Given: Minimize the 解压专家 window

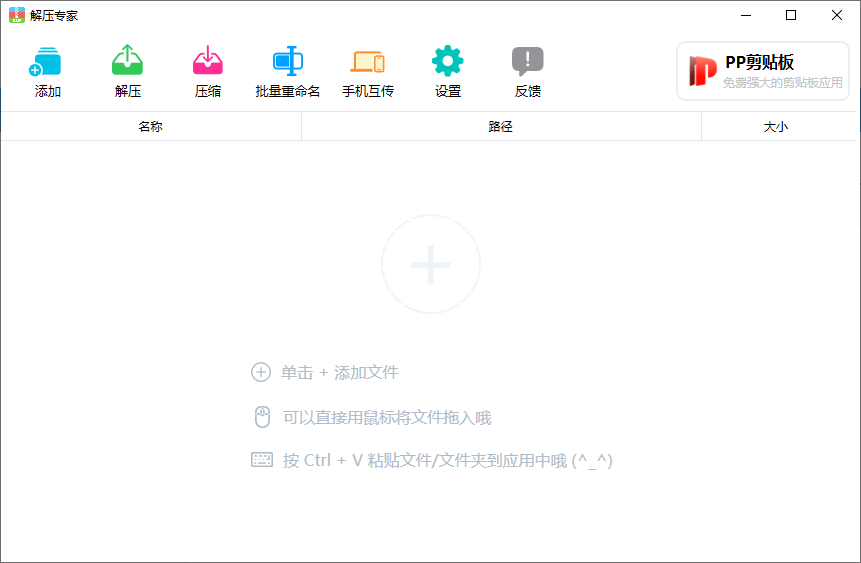Looking at the screenshot, I should pyautogui.click(x=746, y=15).
